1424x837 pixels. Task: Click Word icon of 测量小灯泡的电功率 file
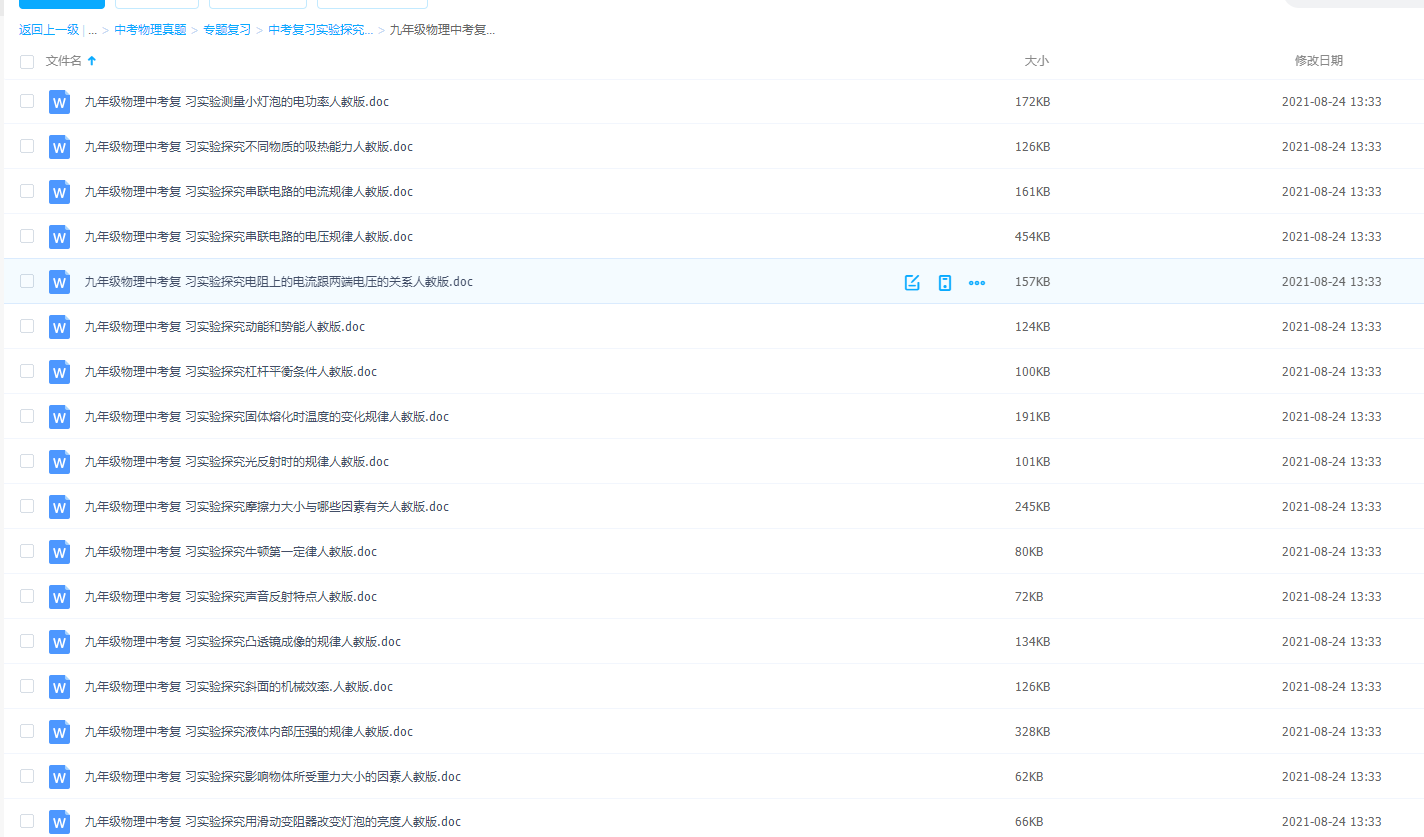[x=60, y=102]
